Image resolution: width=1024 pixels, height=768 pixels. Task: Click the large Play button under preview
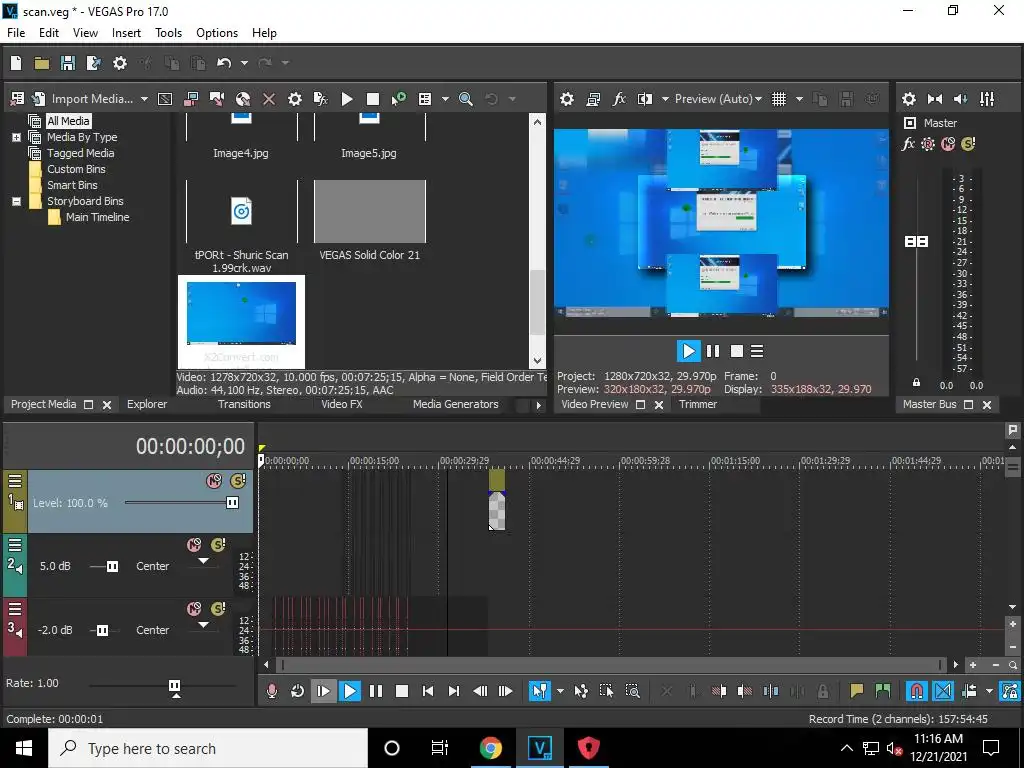[x=688, y=351]
